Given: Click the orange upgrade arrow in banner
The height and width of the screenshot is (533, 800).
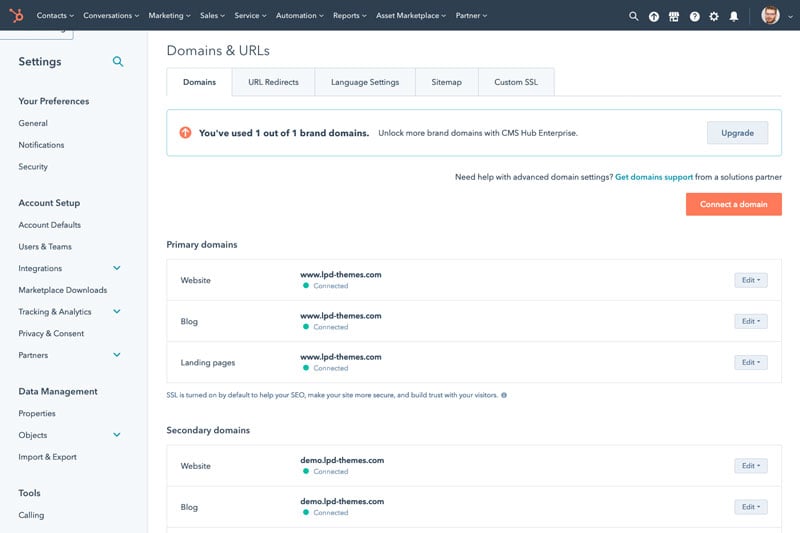Looking at the screenshot, I should (185, 133).
